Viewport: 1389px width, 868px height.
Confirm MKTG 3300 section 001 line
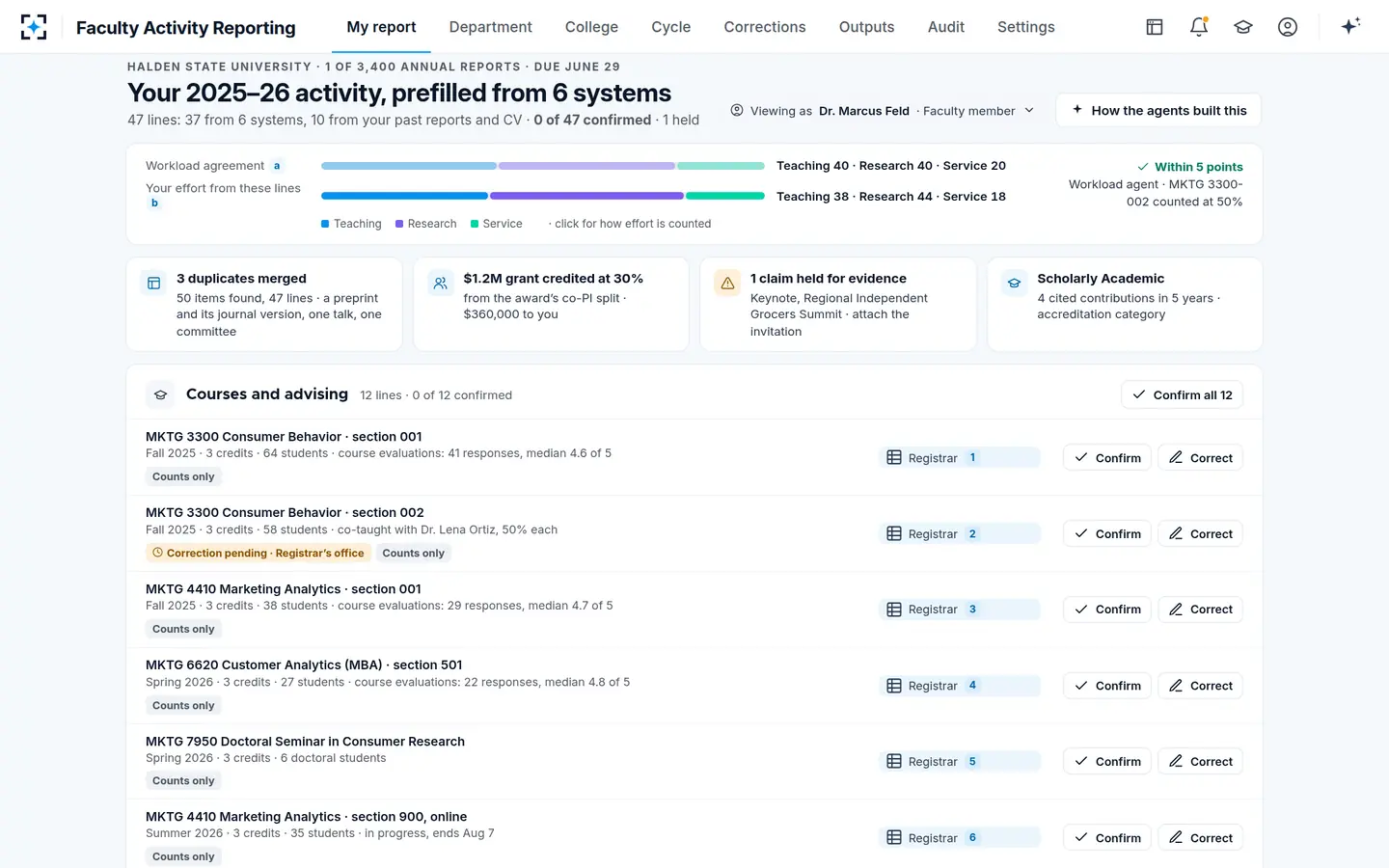coord(1107,457)
